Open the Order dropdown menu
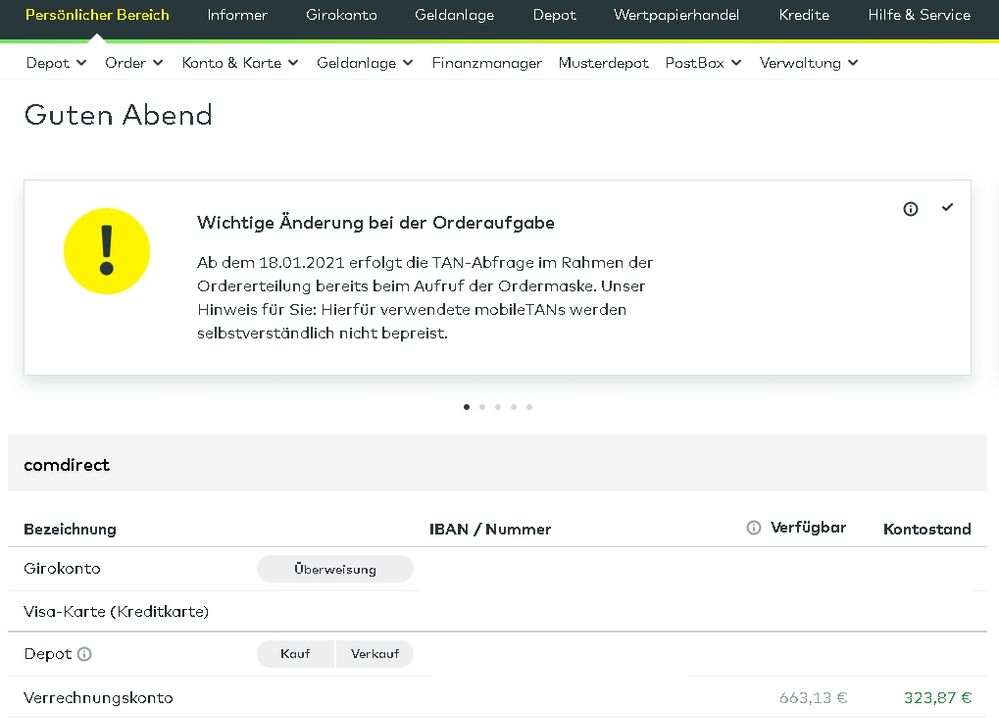999x719 pixels. point(133,62)
